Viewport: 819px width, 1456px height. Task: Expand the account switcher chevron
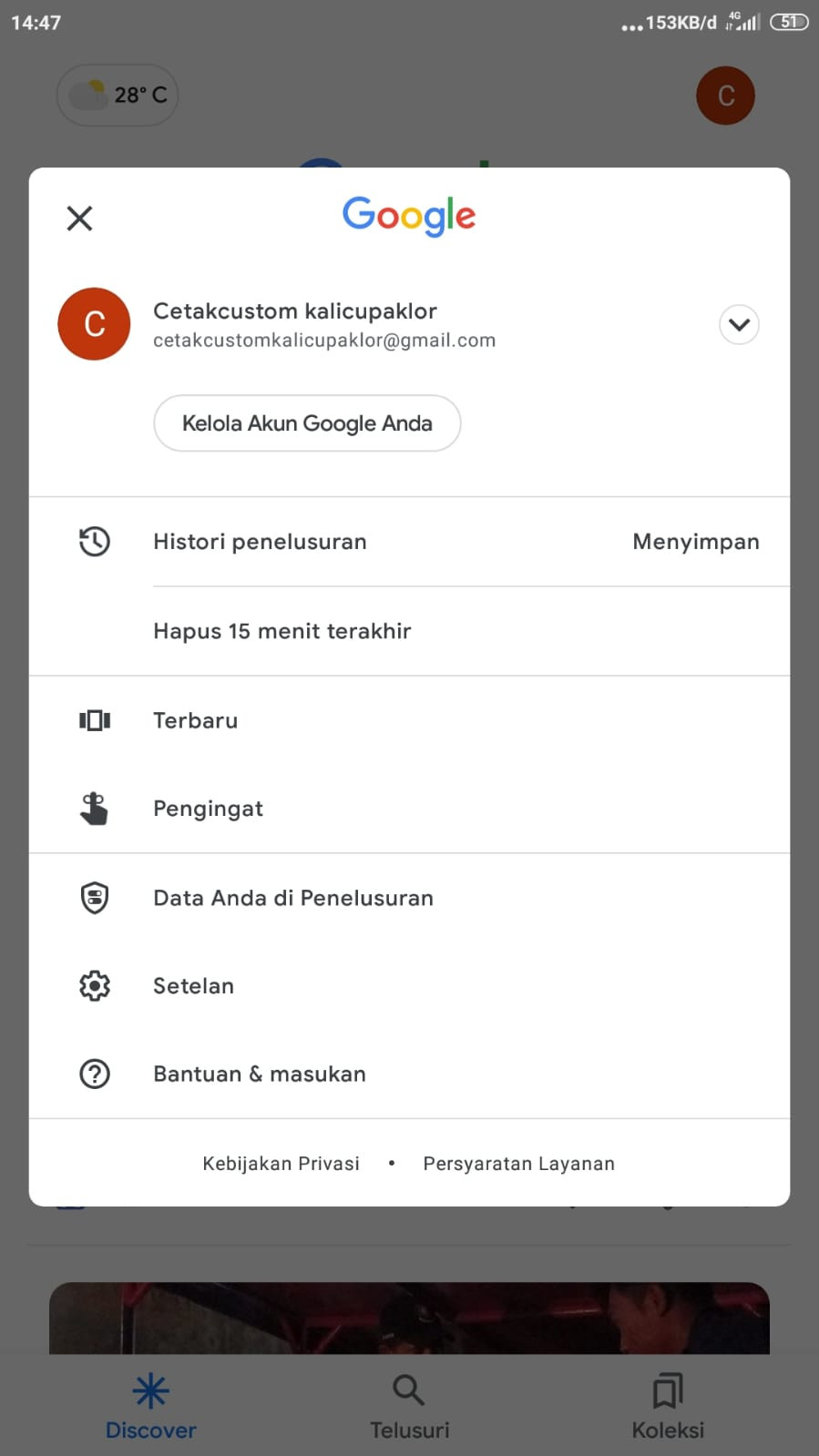(x=740, y=324)
